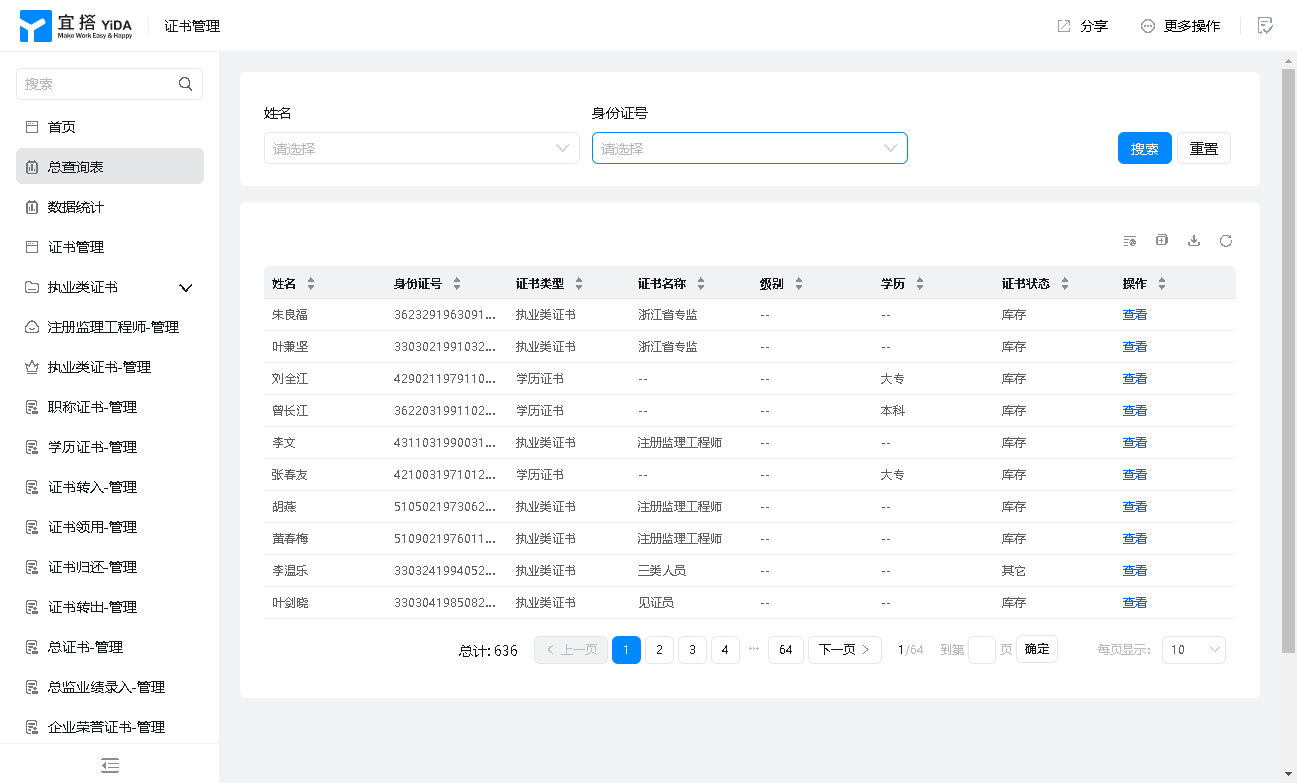This screenshot has width=1297, height=783.
Task: View details for 李温乐 row
Action: click(x=1135, y=571)
